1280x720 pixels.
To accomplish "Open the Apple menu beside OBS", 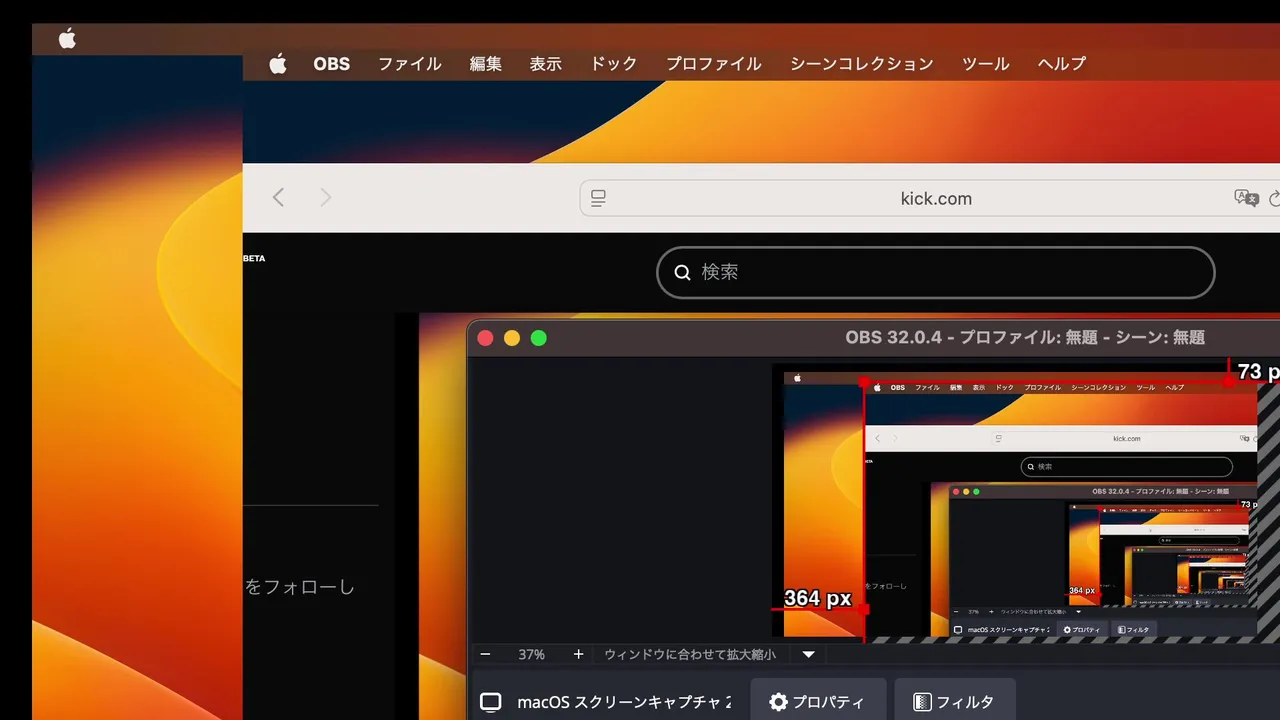I will (x=278, y=64).
